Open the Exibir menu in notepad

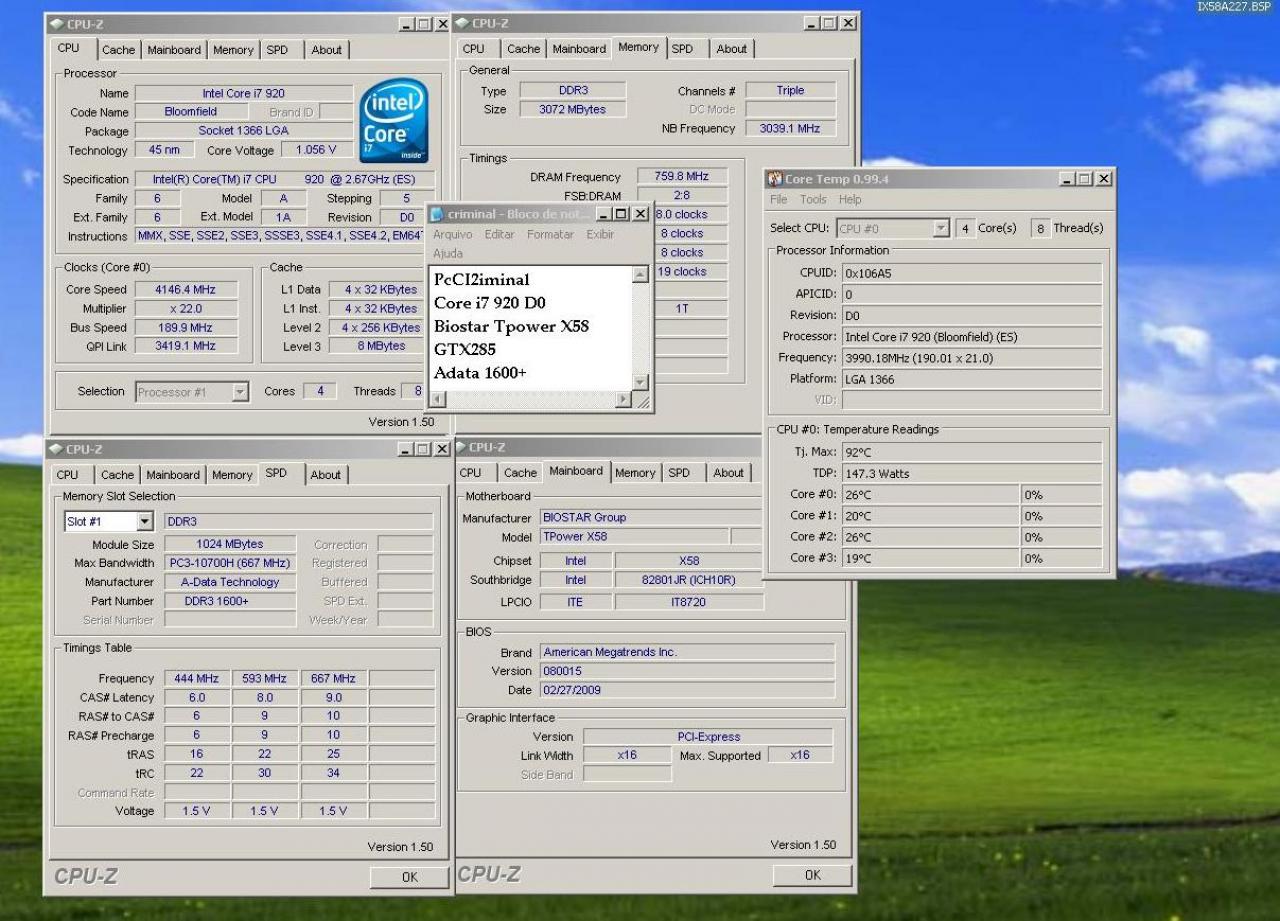[600, 234]
